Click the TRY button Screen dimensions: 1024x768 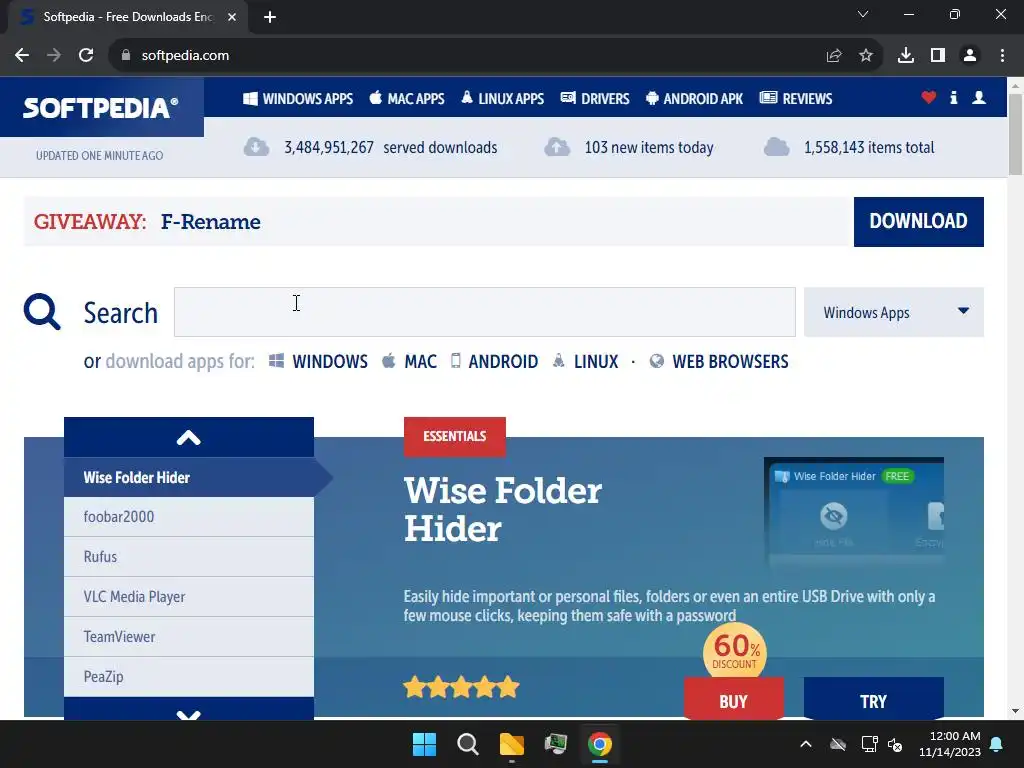pos(874,701)
